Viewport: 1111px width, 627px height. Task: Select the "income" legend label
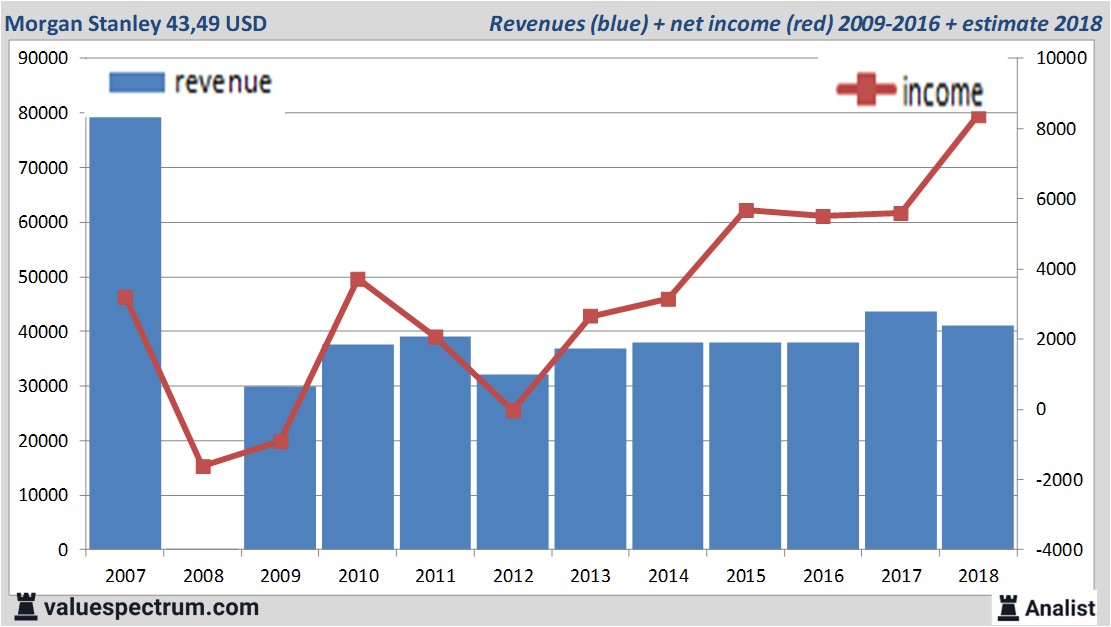[x=942, y=92]
